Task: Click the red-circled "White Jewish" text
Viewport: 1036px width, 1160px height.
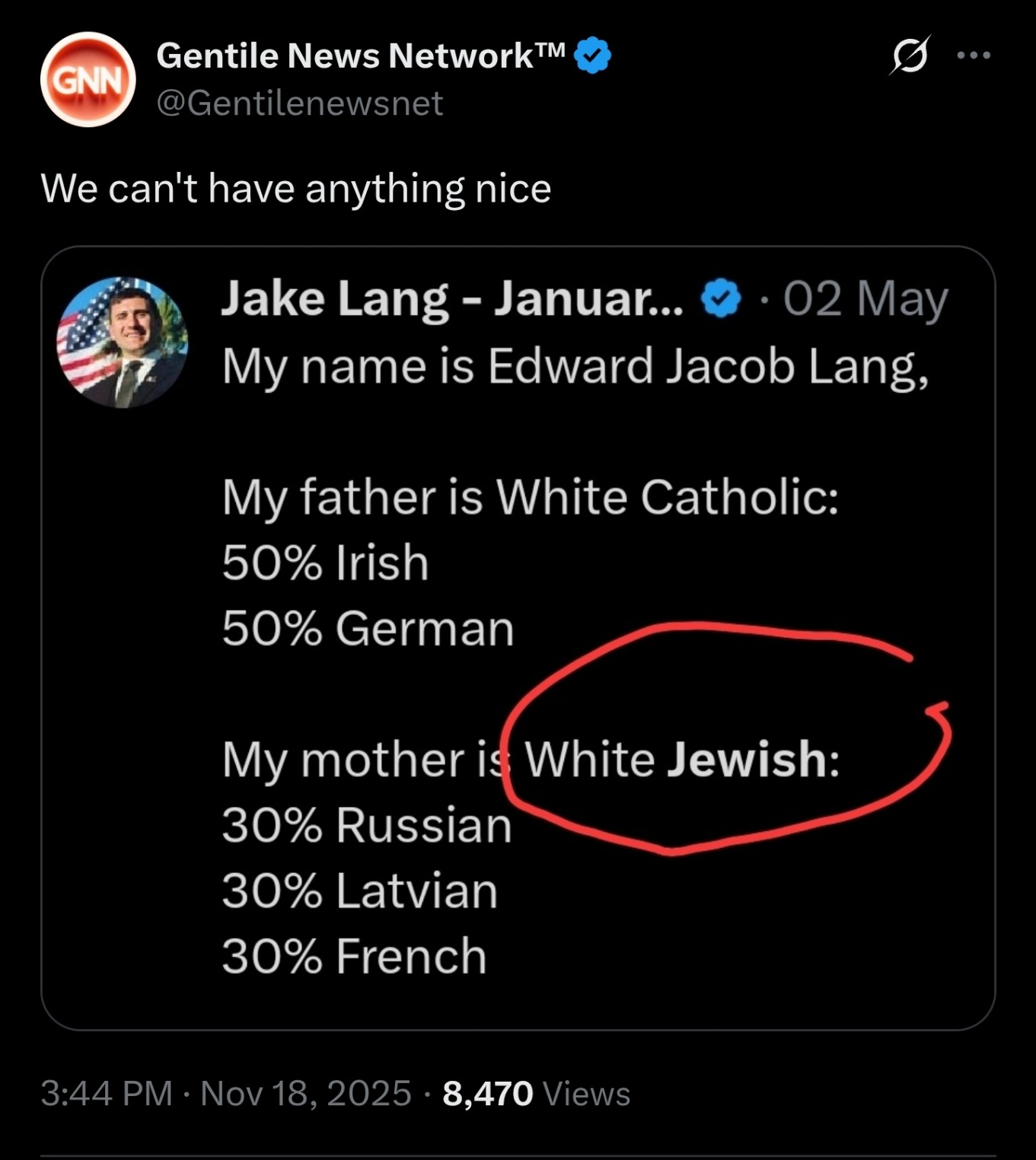Action: click(681, 759)
